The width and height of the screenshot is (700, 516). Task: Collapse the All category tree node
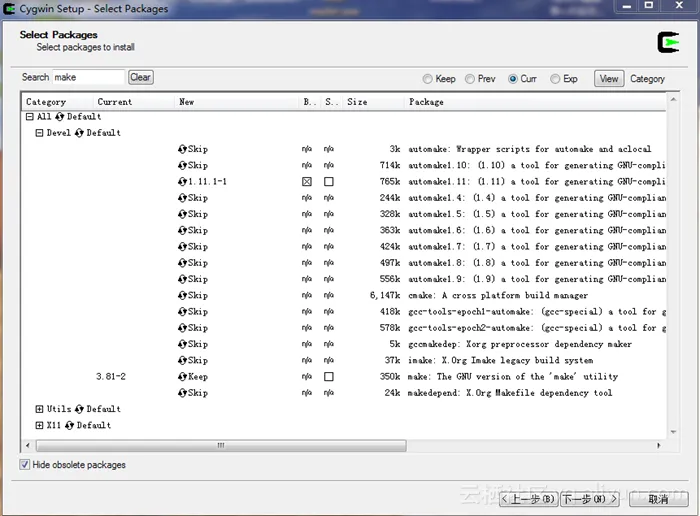[x=29, y=117]
